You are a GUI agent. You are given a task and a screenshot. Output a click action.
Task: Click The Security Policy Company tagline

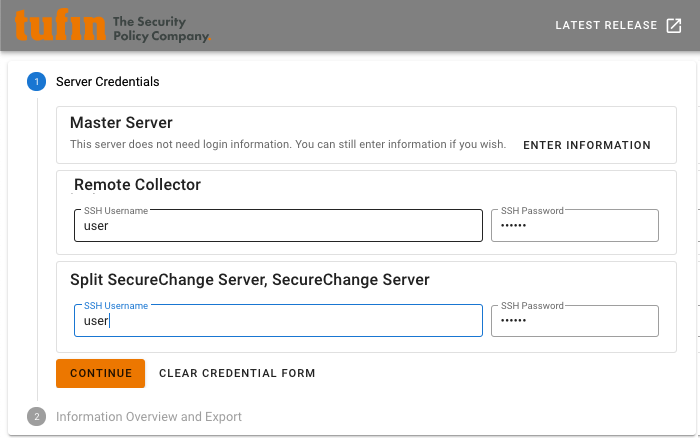pos(161,29)
